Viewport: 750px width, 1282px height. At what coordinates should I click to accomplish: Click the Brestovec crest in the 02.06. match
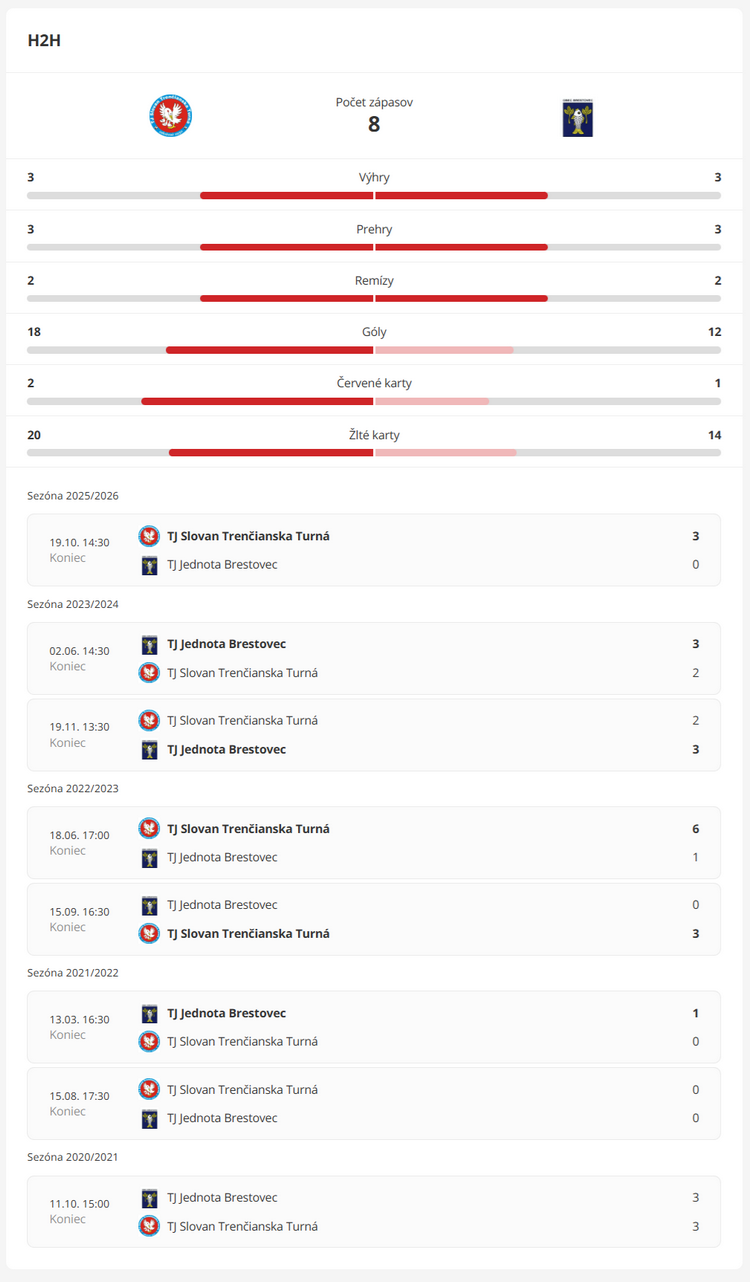click(149, 644)
